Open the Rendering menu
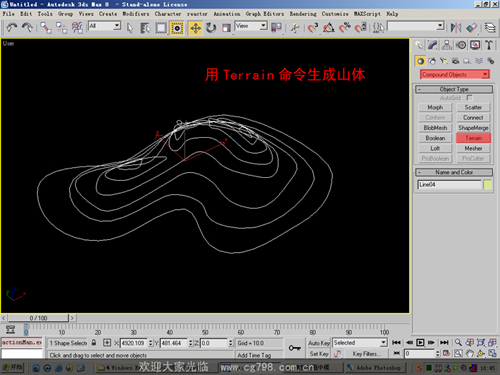Image resolution: width=500 pixels, height=375 pixels. tap(303, 14)
